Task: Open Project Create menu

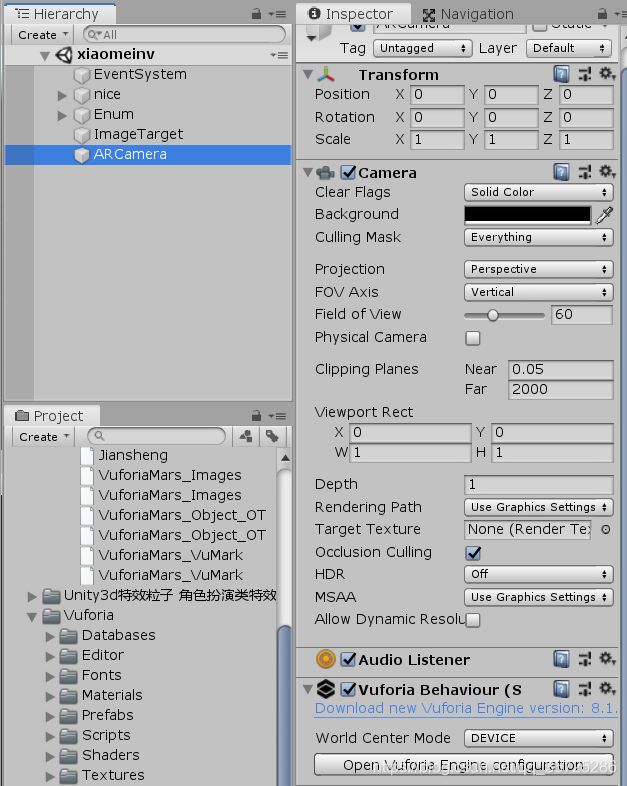Action: tap(43, 437)
